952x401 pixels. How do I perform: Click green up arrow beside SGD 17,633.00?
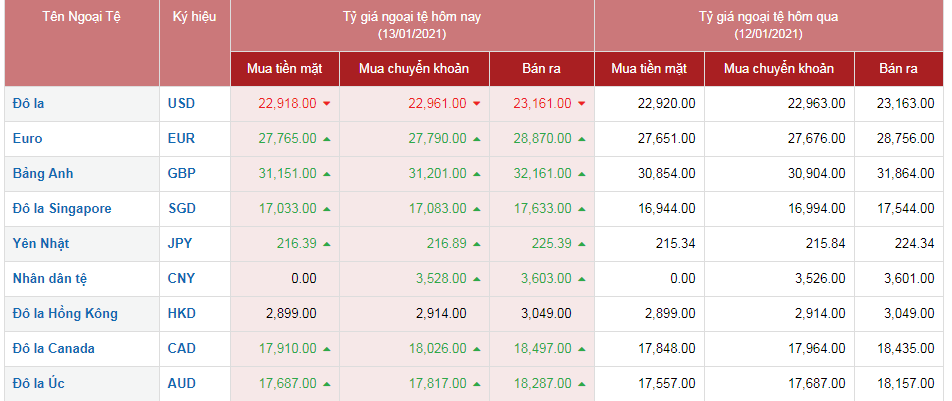coord(582,208)
